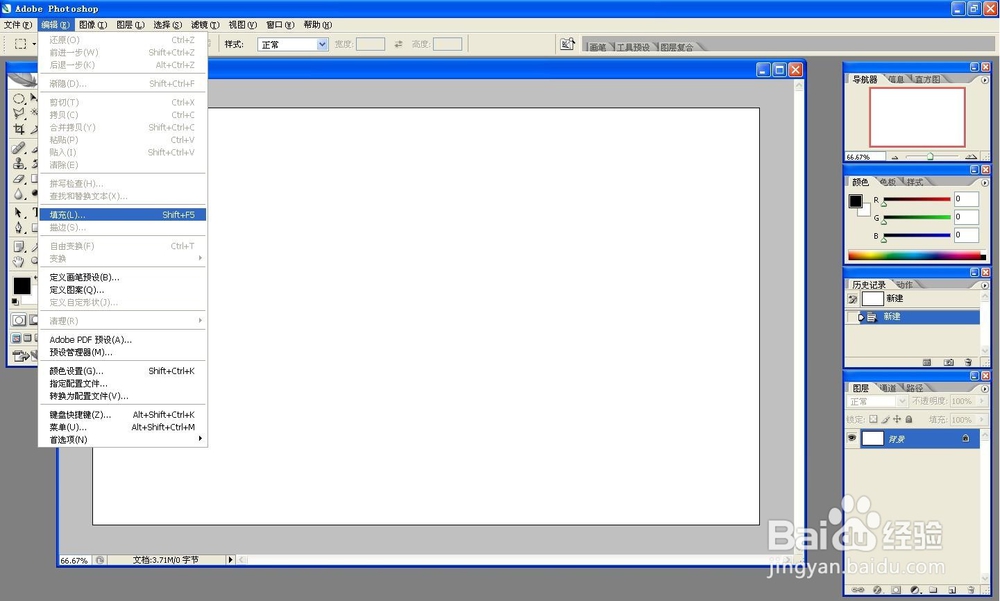Click the navigator zoom slider
The height and width of the screenshot is (601, 1000).
click(x=930, y=156)
